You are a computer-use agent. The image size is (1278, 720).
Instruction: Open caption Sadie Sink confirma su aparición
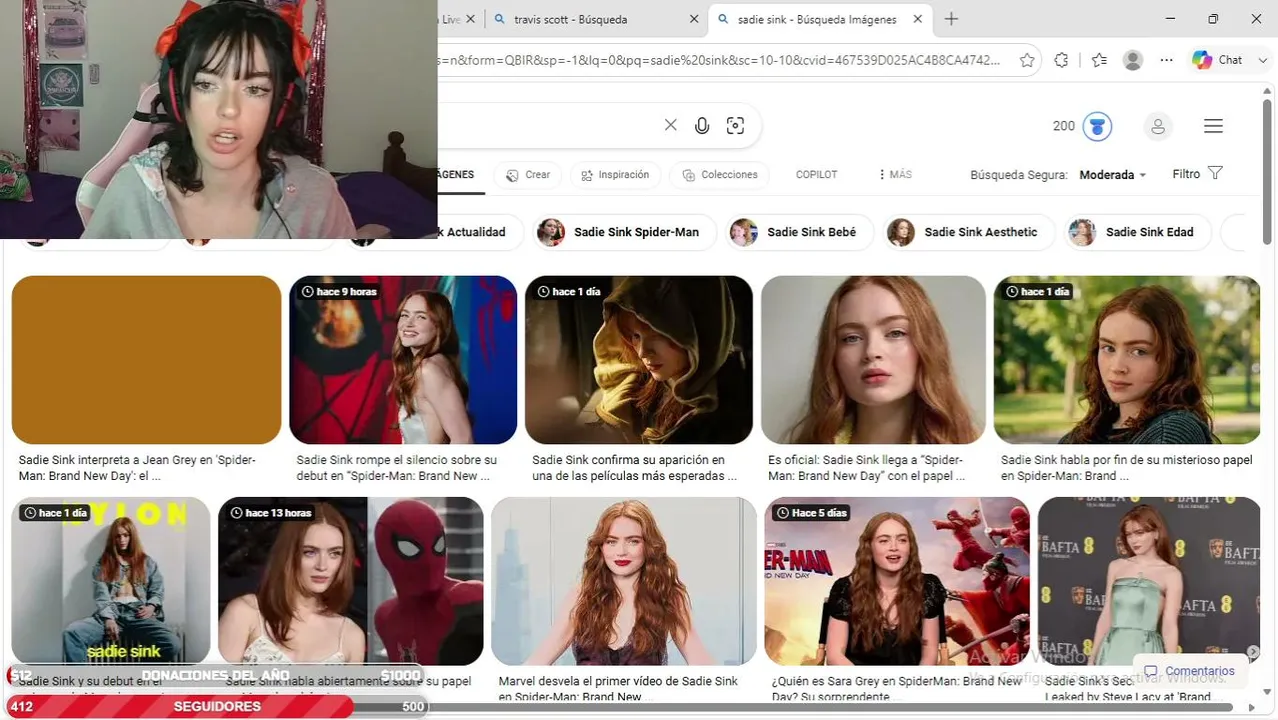click(x=634, y=468)
